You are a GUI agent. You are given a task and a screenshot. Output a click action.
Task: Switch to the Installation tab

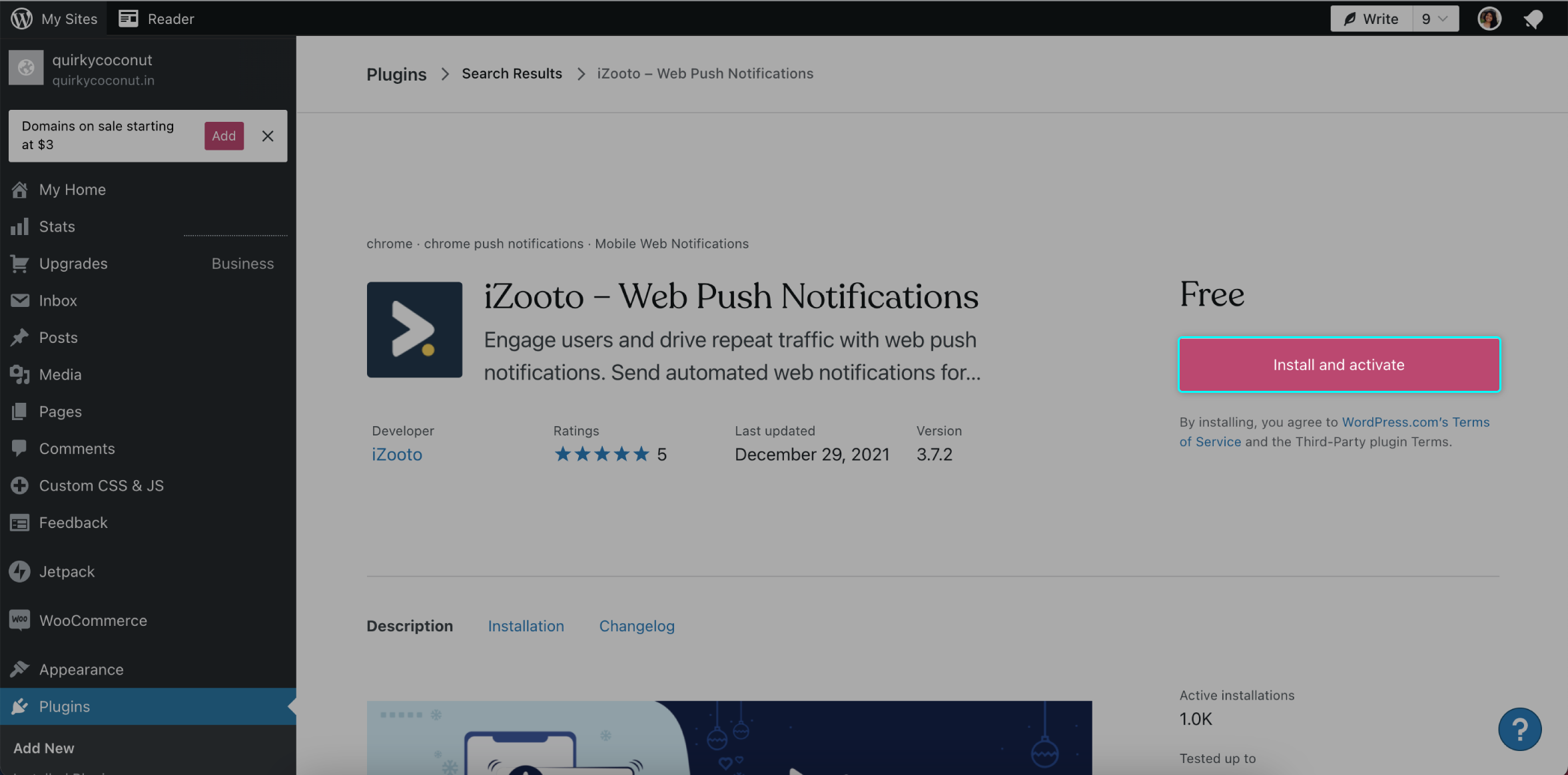pos(526,626)
